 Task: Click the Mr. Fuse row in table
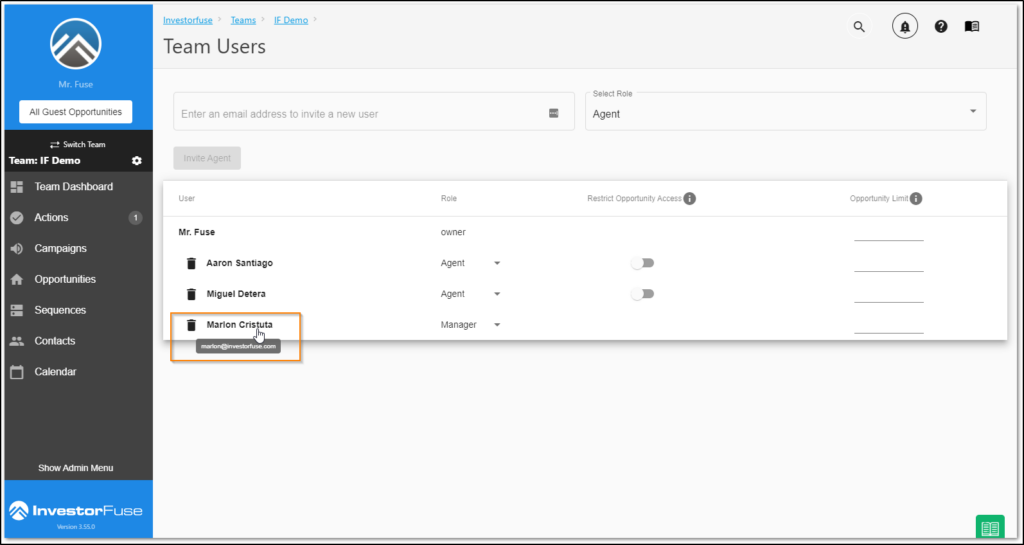584,232
